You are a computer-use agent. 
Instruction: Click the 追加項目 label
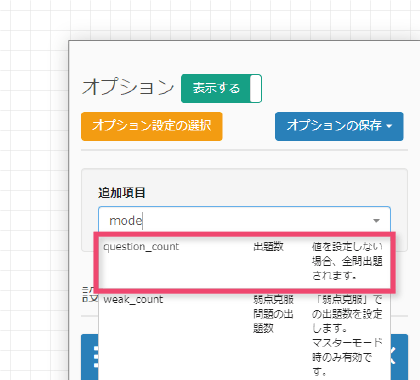(x=122, y=193)
